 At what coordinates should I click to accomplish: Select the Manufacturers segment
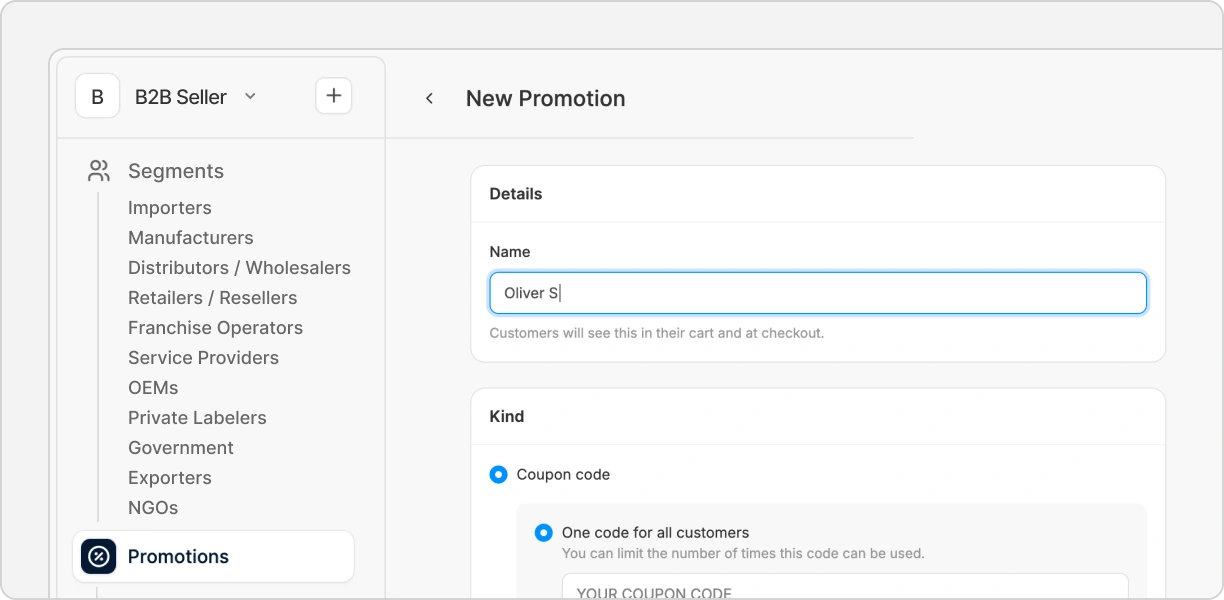point(191,238)
